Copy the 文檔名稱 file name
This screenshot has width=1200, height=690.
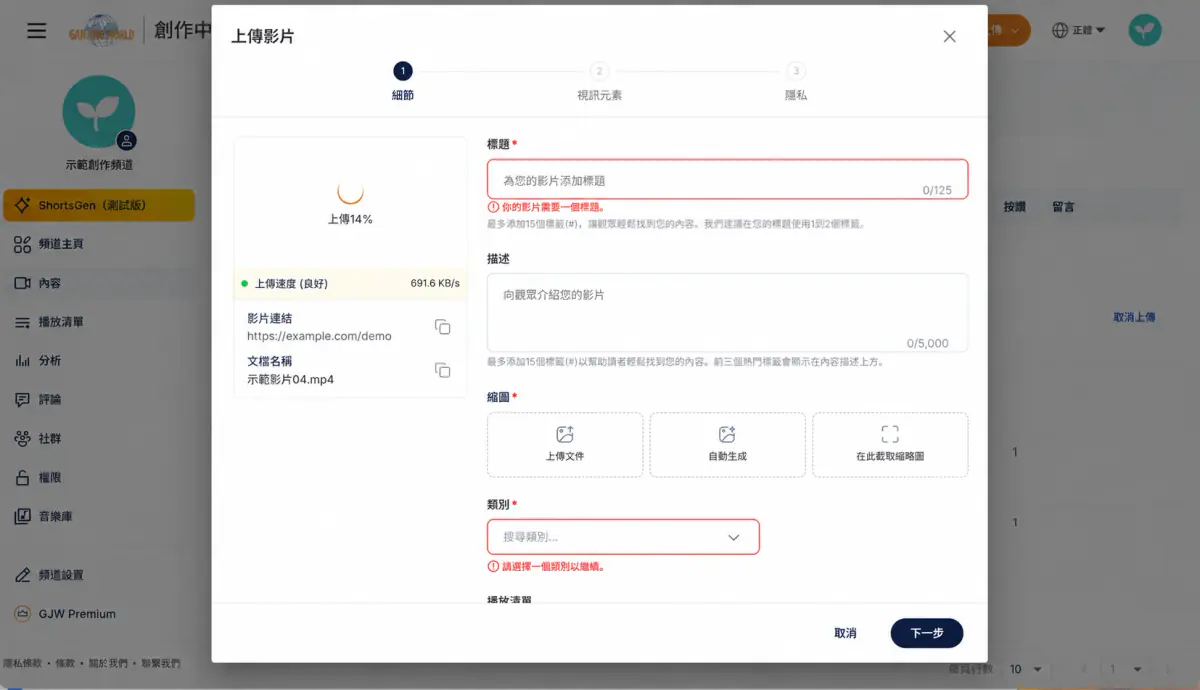(442, 370)
